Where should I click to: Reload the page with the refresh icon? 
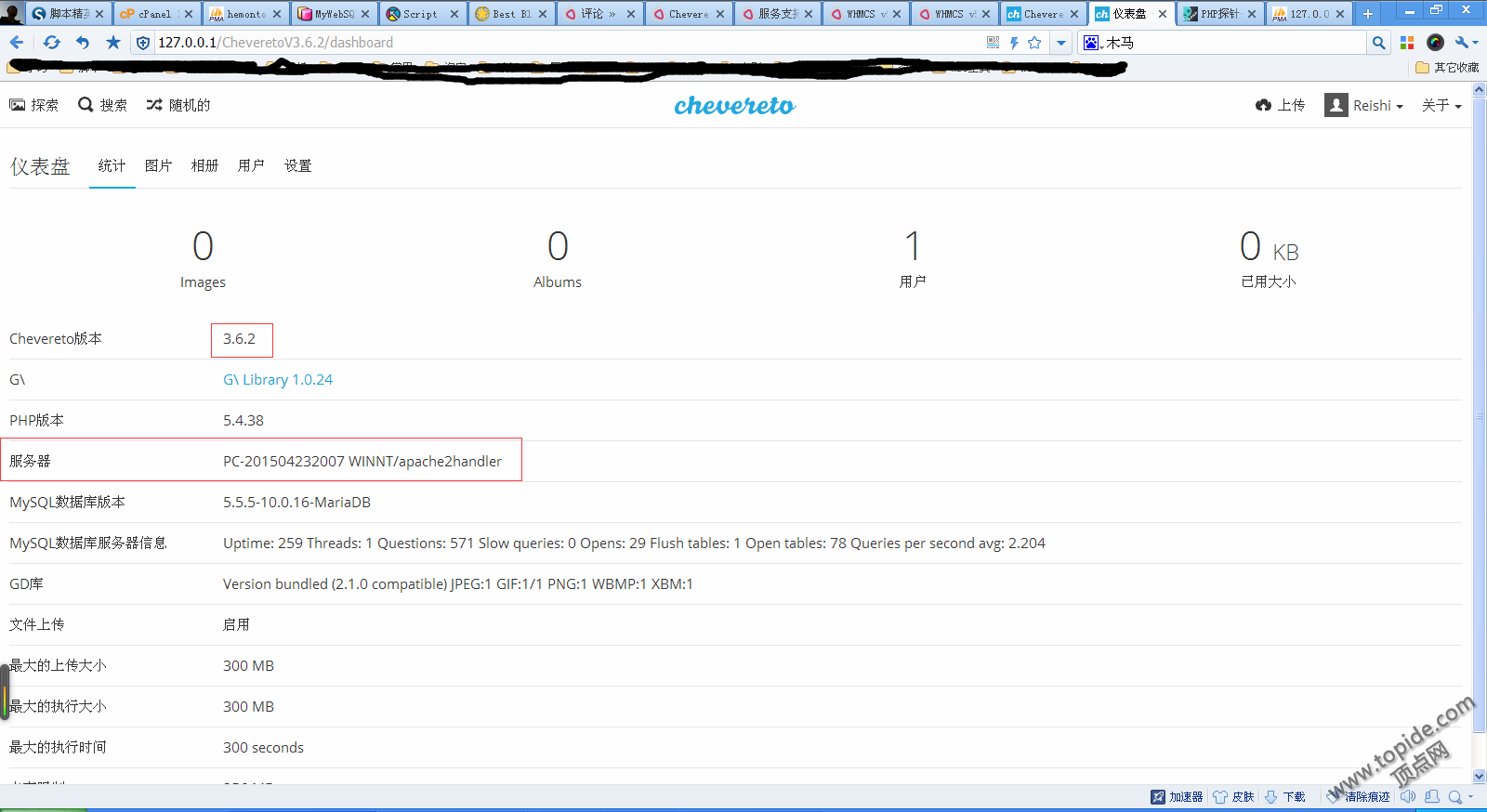click(51, 43)
